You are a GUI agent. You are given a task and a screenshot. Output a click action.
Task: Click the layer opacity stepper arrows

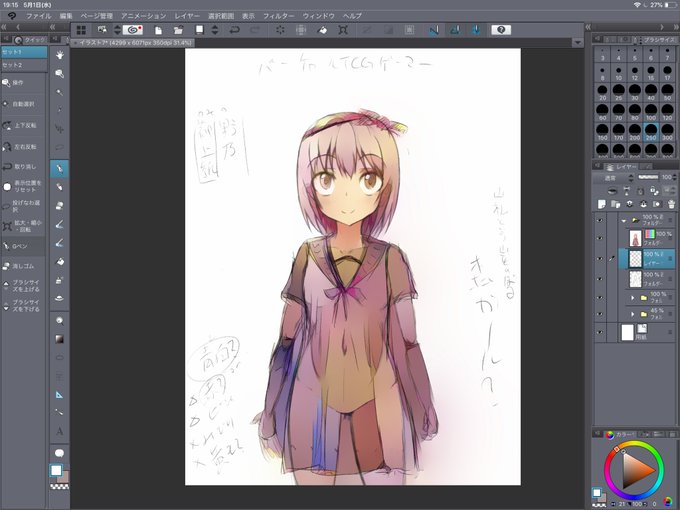pos(675,177)
